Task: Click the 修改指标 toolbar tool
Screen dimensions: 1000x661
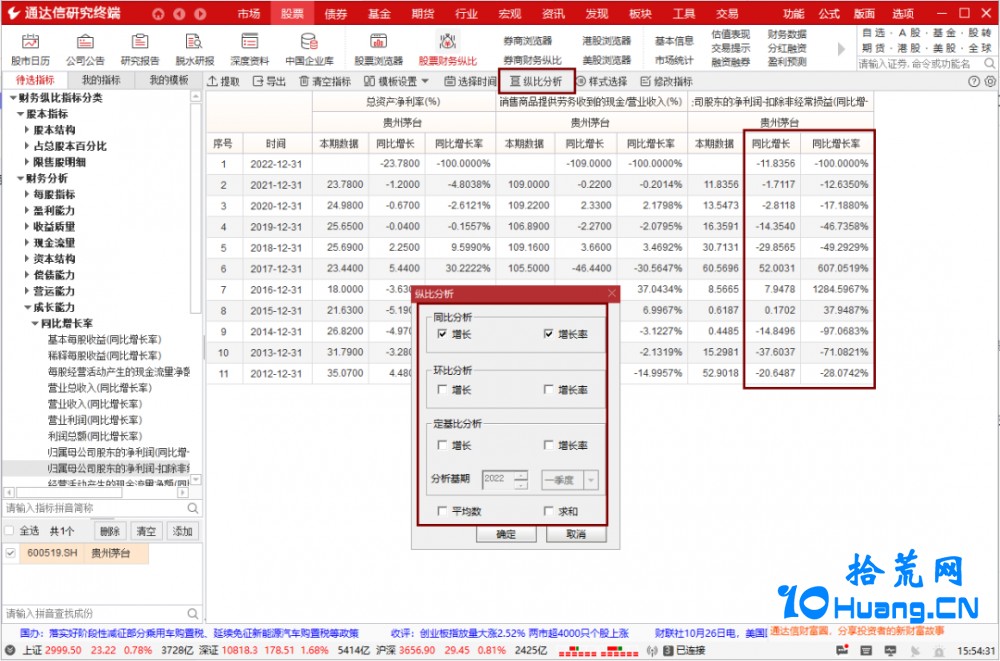Action: coord(666,81)
